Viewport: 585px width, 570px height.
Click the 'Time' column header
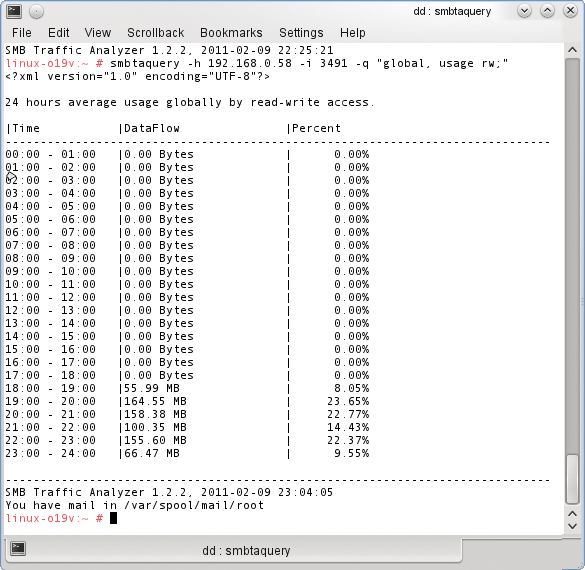click(26, 128)
